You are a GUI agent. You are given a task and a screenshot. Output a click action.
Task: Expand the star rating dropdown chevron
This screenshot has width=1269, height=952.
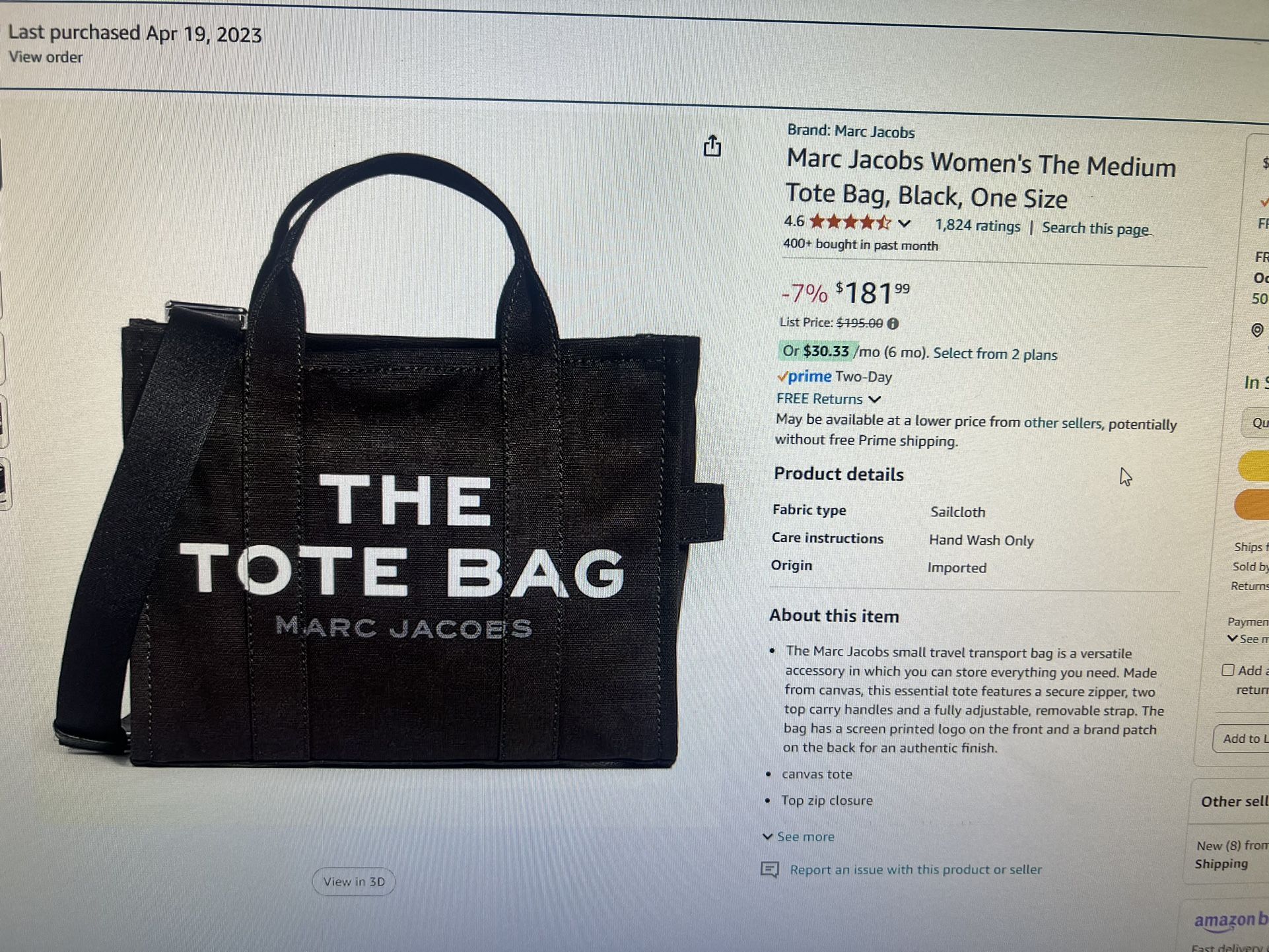pos(905,224)
